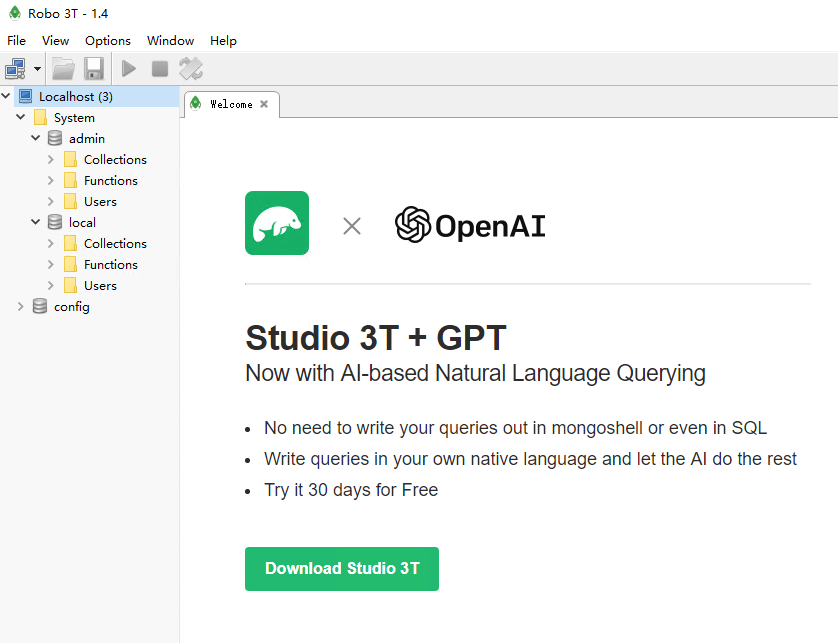Expand Collections under local
The image size is (838, 643).
(51, 243)
